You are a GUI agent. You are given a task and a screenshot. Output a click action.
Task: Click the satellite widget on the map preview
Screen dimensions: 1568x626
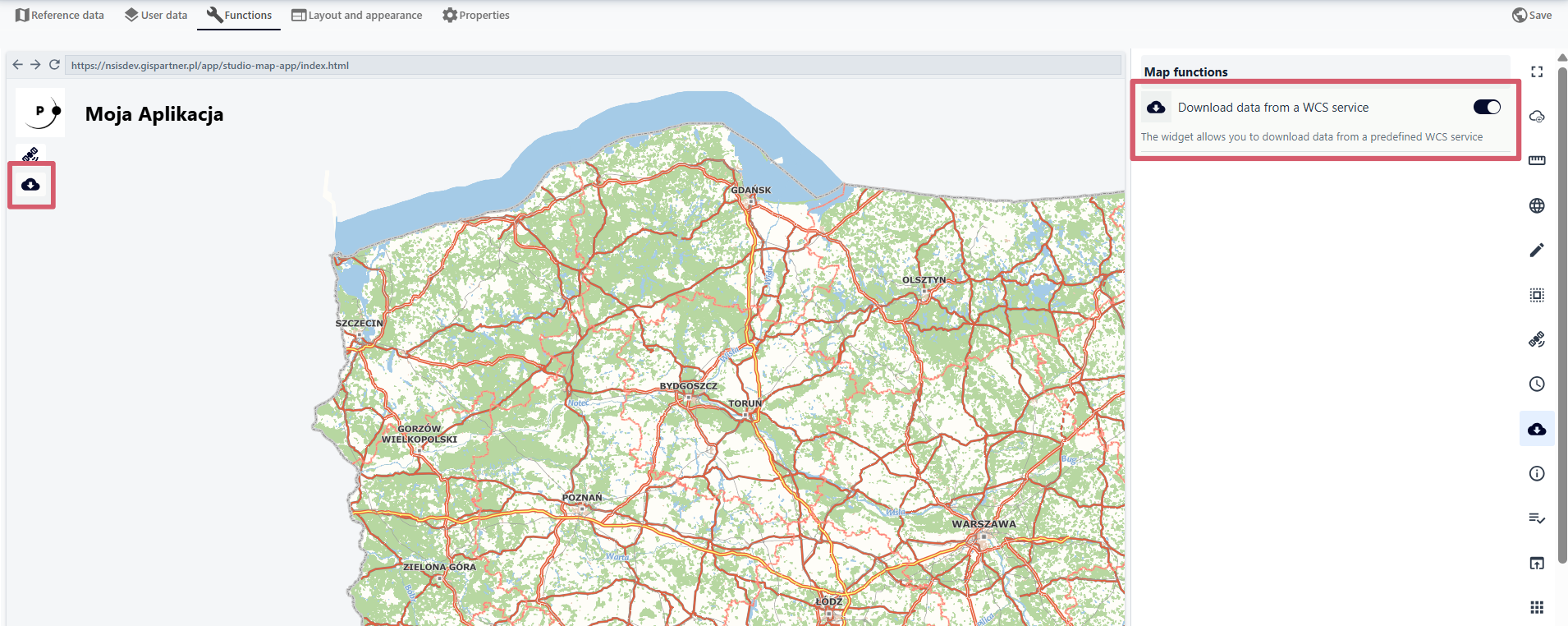click(x=30, y=154)
